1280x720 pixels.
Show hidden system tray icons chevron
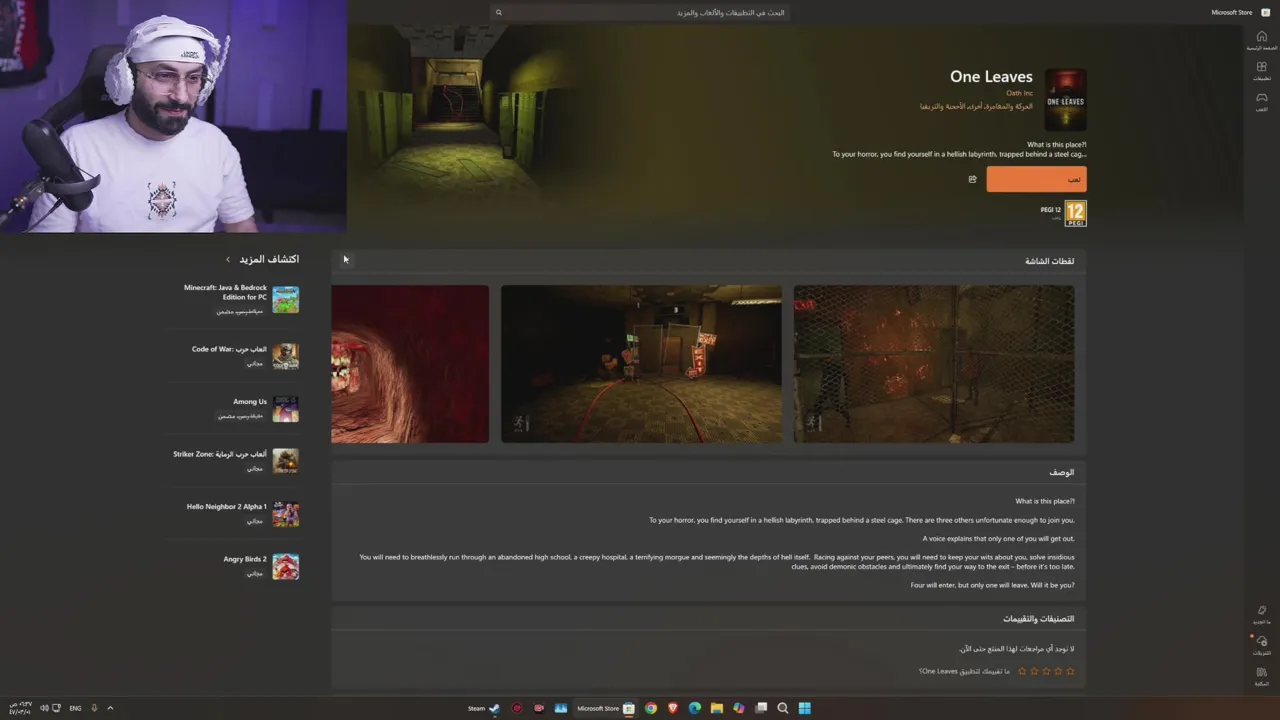pyautogui.click(x=110, y=708)
